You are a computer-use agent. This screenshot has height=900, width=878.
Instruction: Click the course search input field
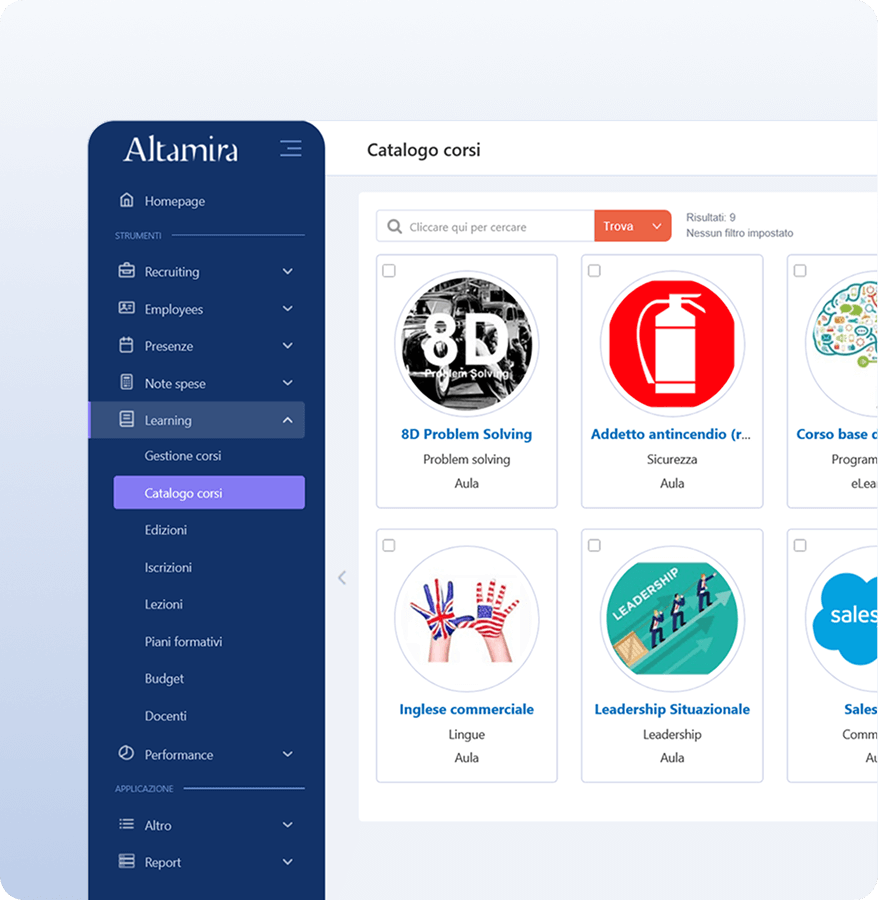click(x=495, y=227)
